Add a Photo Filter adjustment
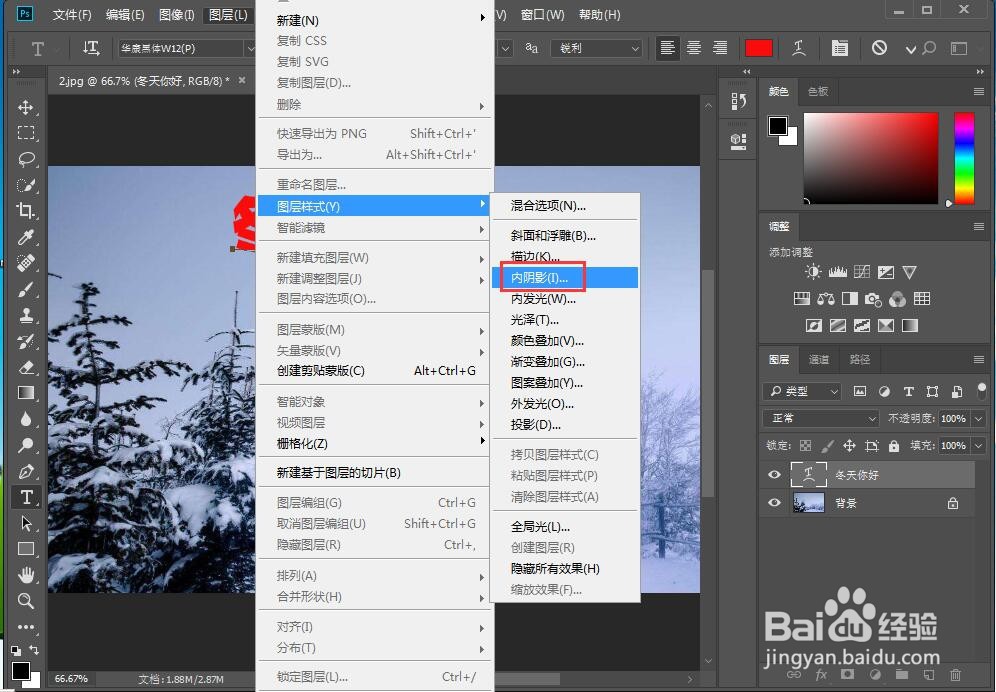996x692 pixels. coord(874,300)
